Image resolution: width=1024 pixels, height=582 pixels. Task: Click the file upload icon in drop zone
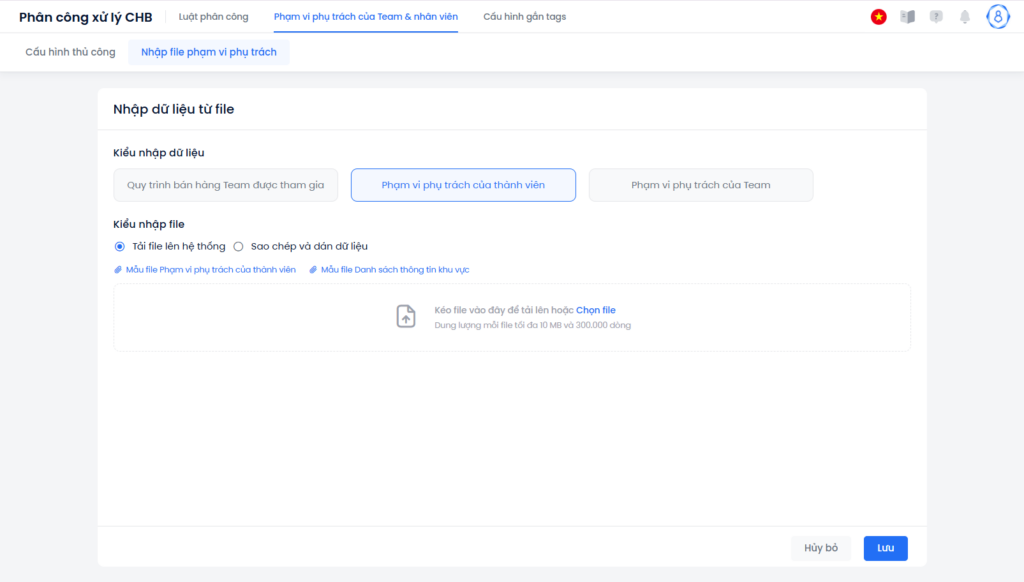(x=406, y=316)
